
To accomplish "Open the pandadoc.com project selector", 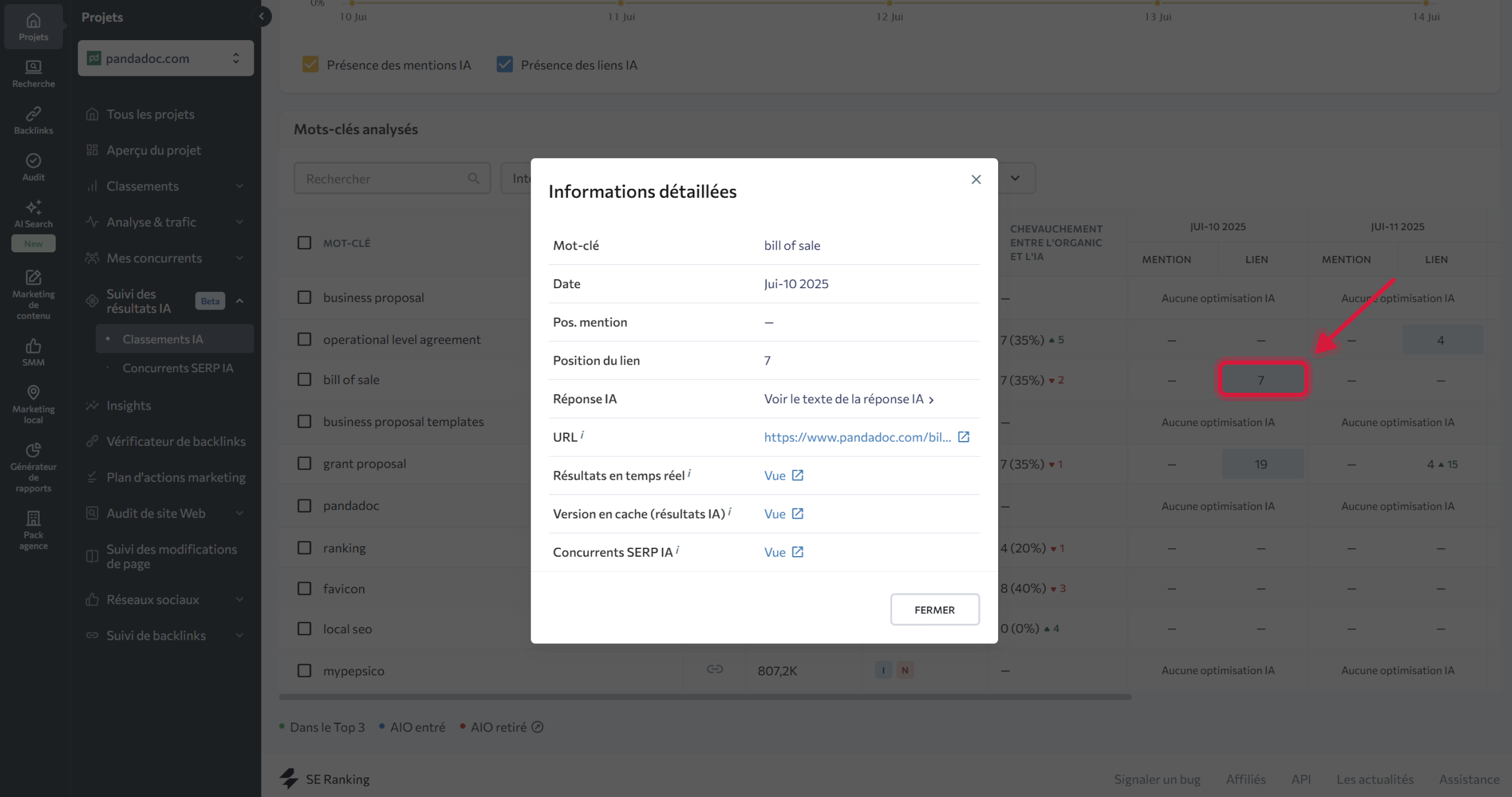I will tap(165, 58).
